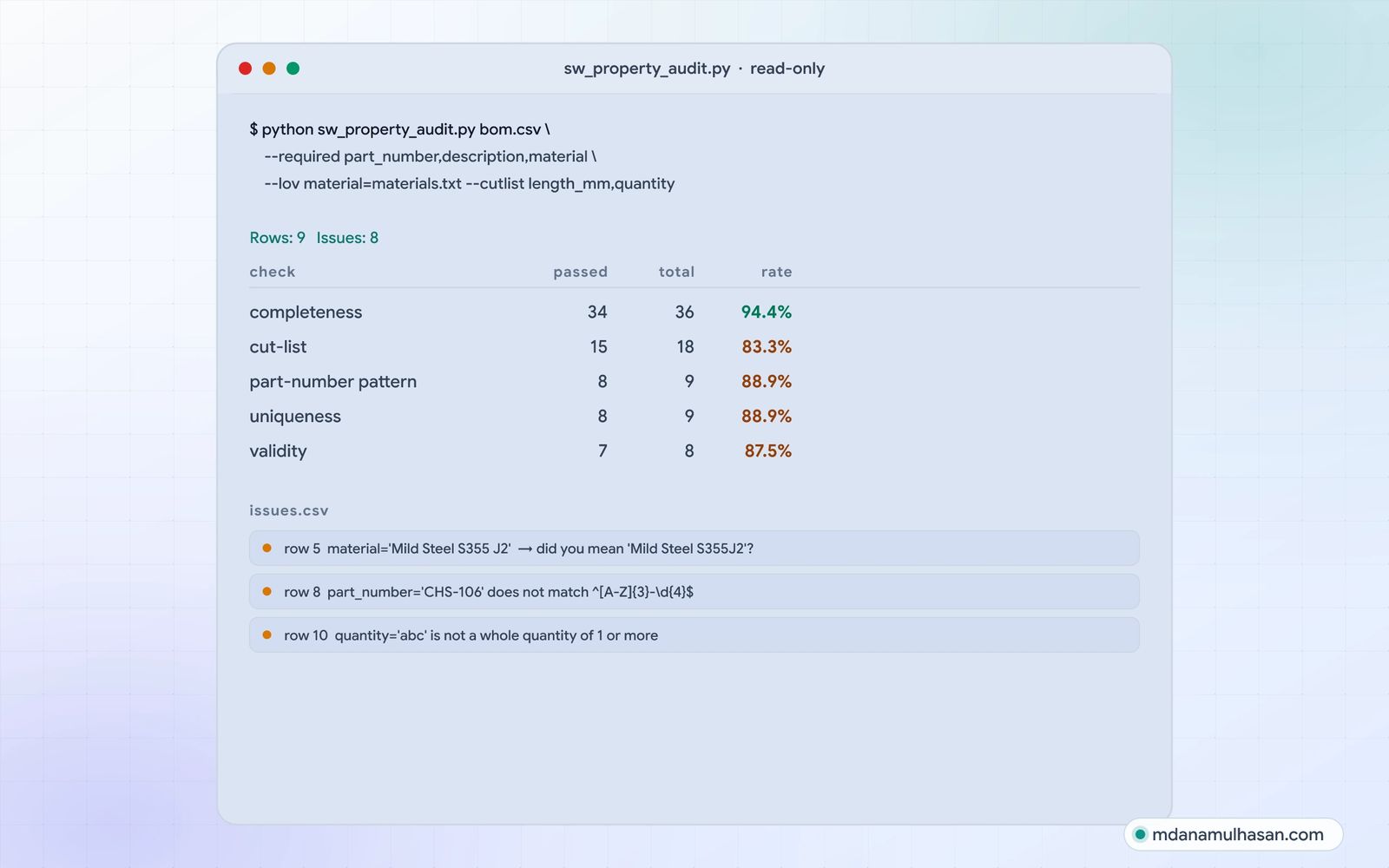Click the 'passed' column header
This screenshot has width=1389, height=868.
[x=581, y=272]
